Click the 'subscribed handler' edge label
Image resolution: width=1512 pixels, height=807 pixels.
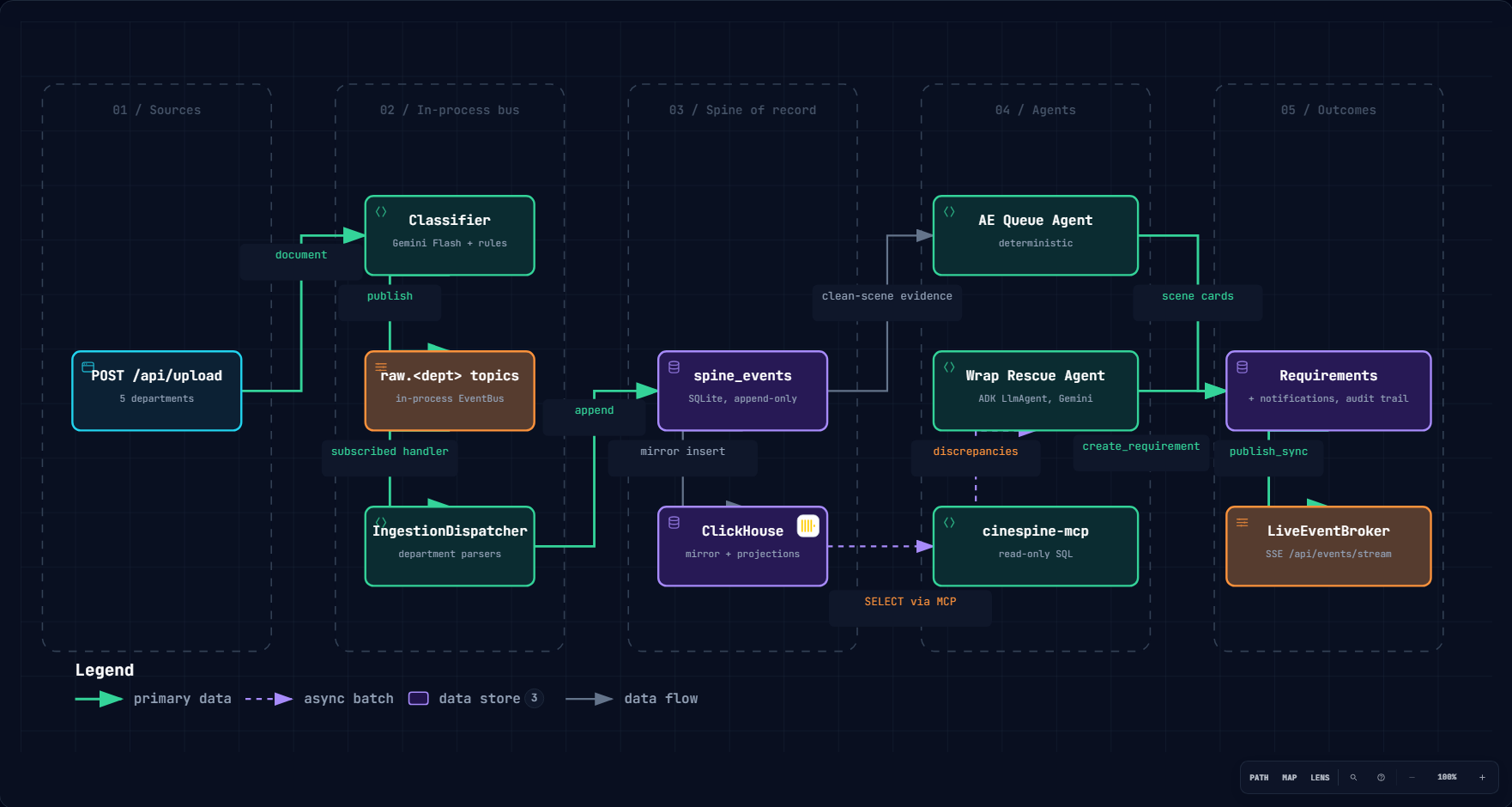coord(390,452)
